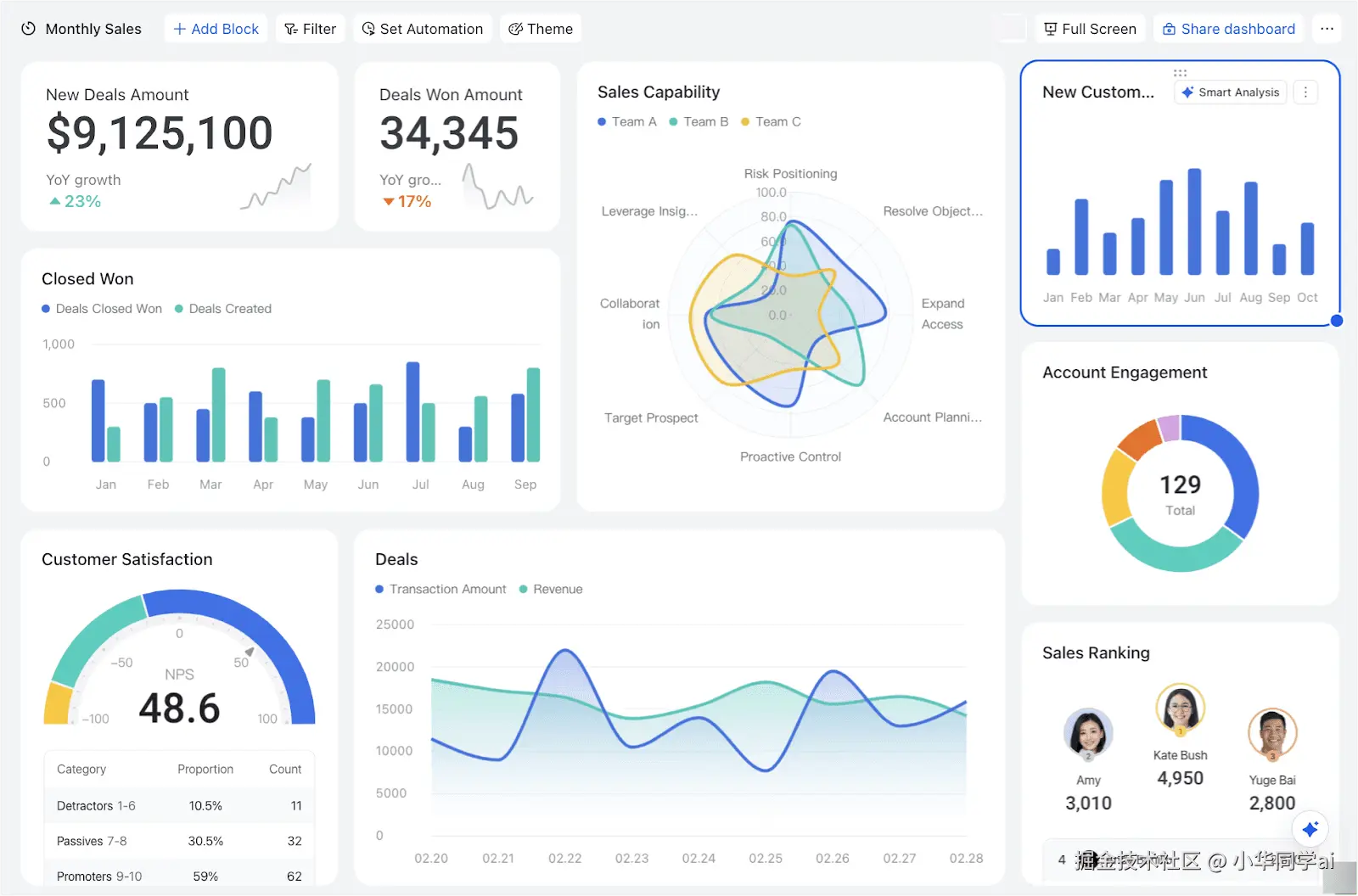Click Amy's avatar in Sales Ranking
The image size is (1358, 896).
click(x=1088, y=733)
